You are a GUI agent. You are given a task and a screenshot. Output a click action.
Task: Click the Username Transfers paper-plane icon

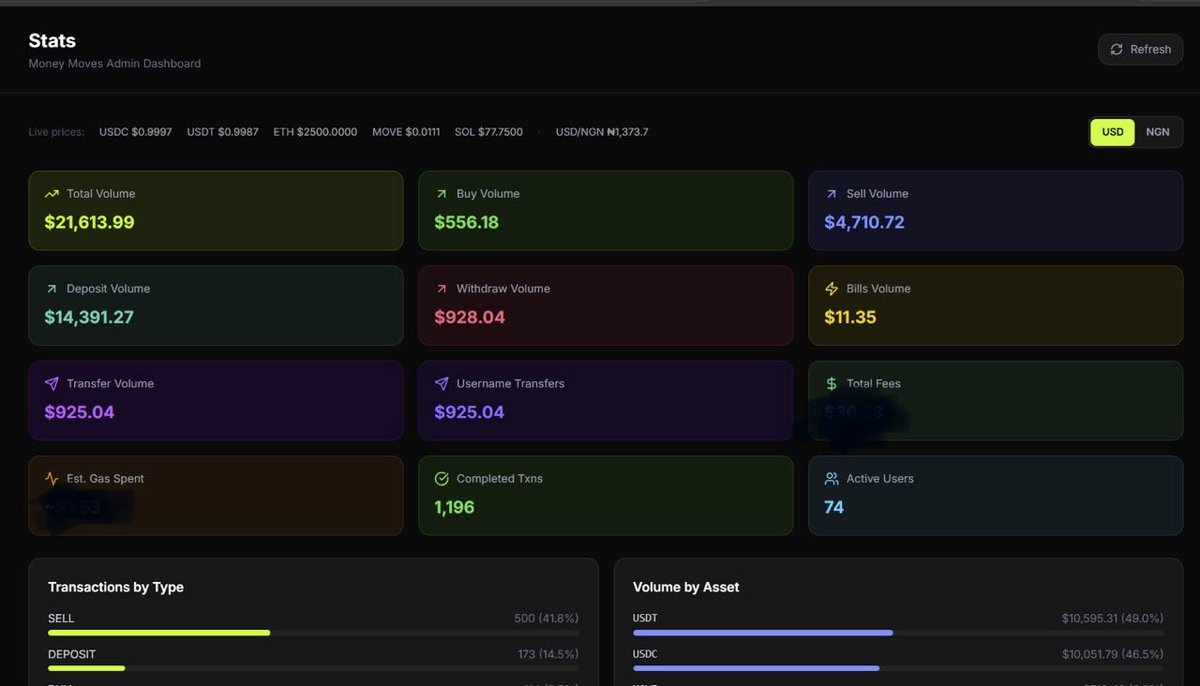point(441,384)
